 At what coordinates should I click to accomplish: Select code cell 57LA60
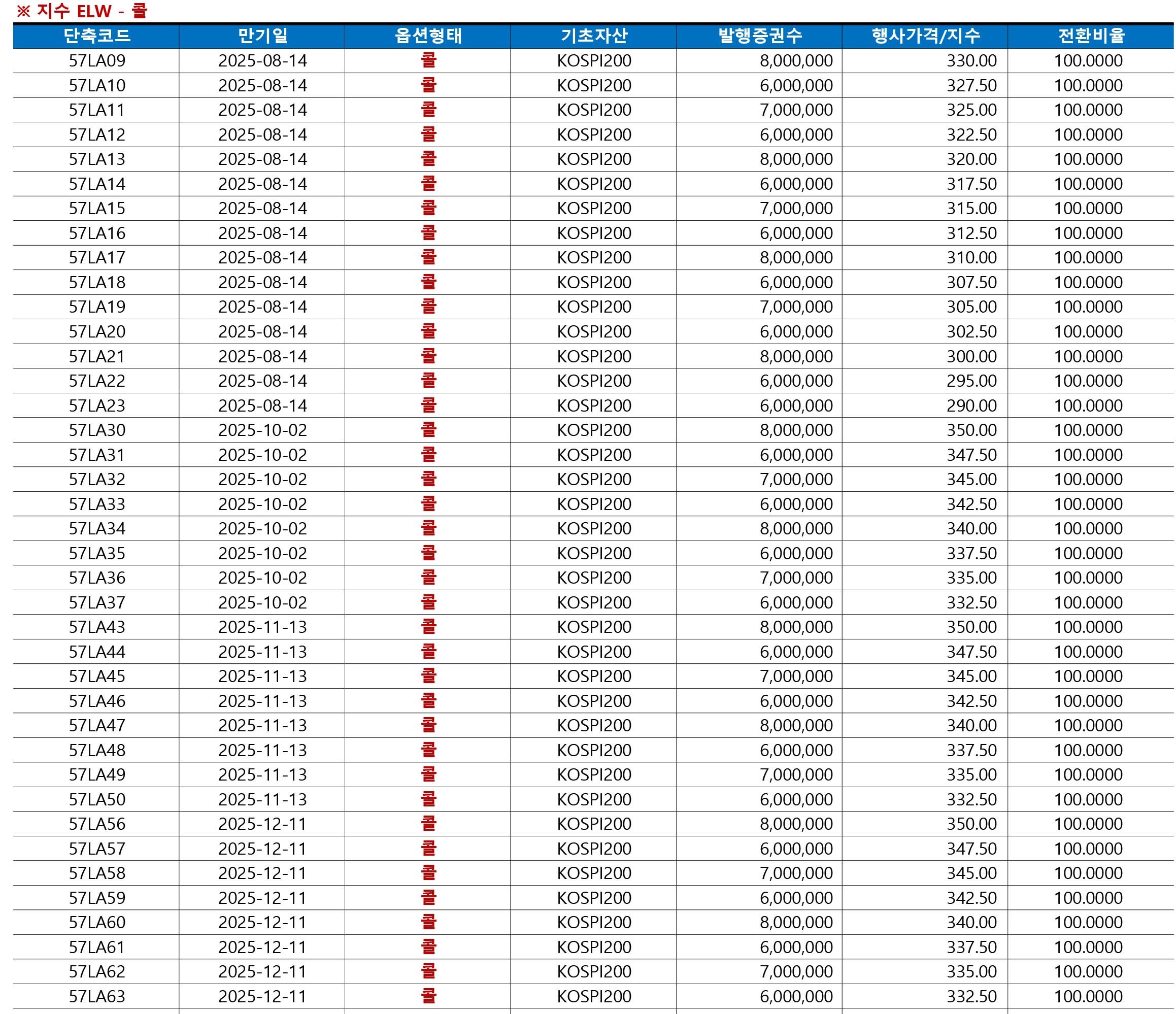pos(97,923)
